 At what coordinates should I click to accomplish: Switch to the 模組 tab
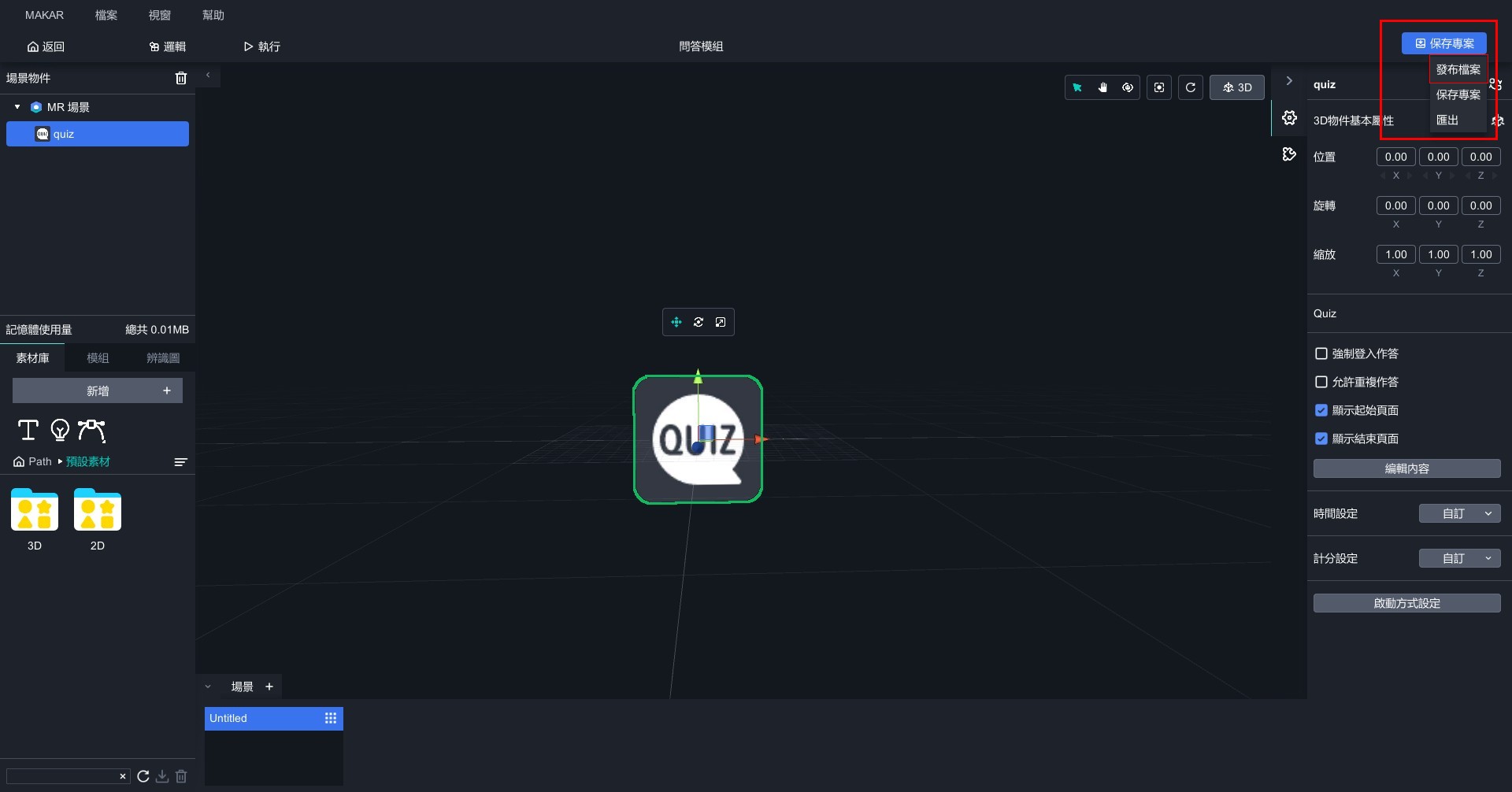click(x=98, y=358)
